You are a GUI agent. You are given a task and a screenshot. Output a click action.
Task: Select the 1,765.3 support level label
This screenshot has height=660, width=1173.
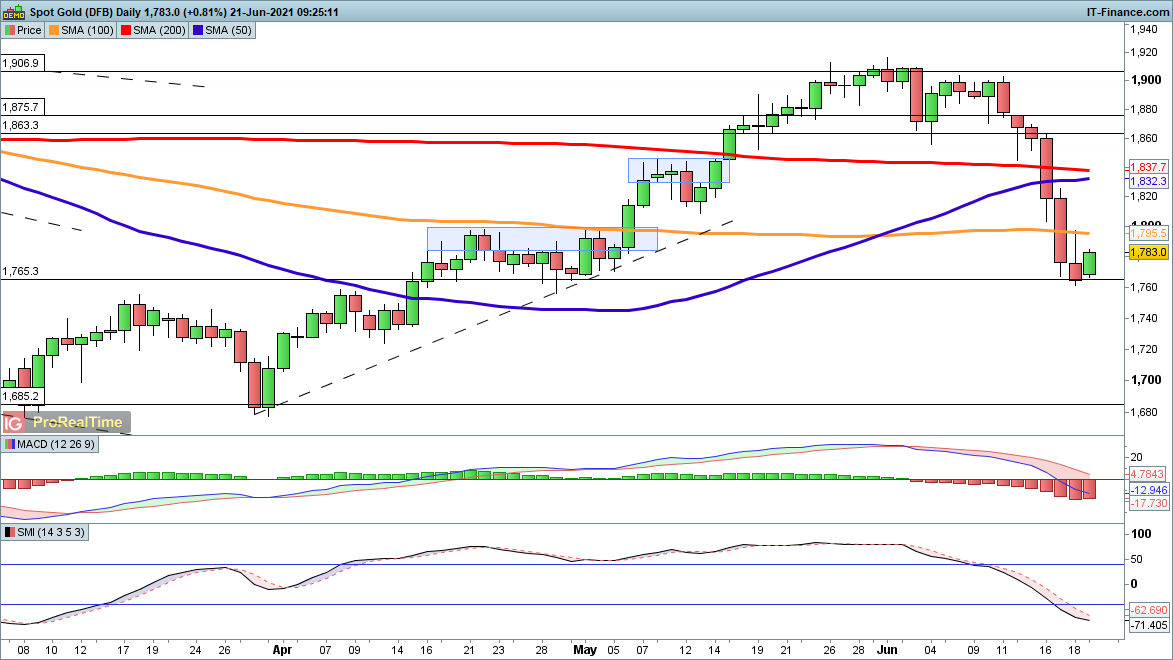[x=21, y=271]
